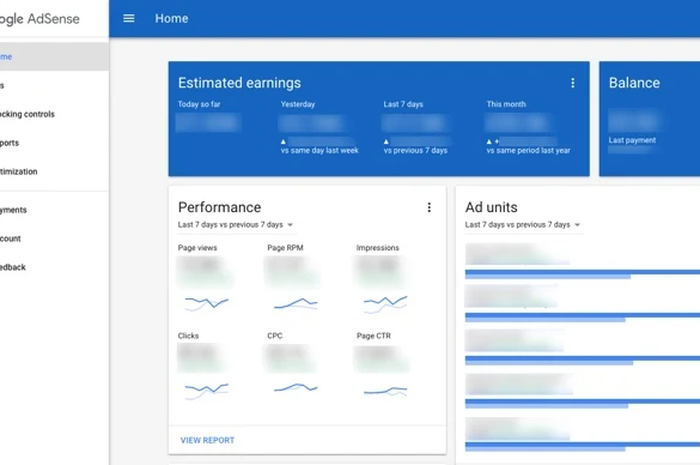Click the Page RPM sparkline chart

pyautogui.click(x=296, y=303)
